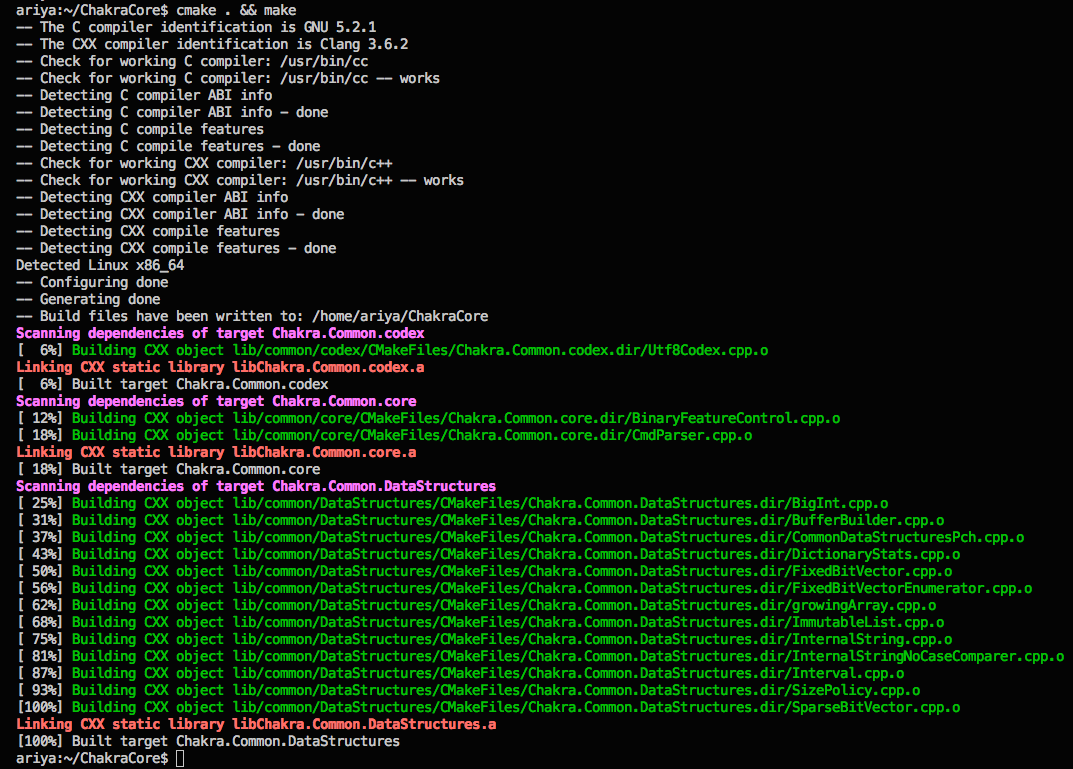Click 'Check for working CXX compiler: /usr/bin/c++ -- works'

[x=240, y=181]
